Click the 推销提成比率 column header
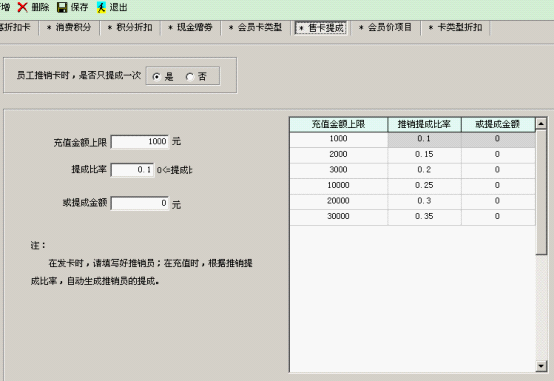This screenshot has height=381, width=554. pyautogui.click(x=424, y=124)
